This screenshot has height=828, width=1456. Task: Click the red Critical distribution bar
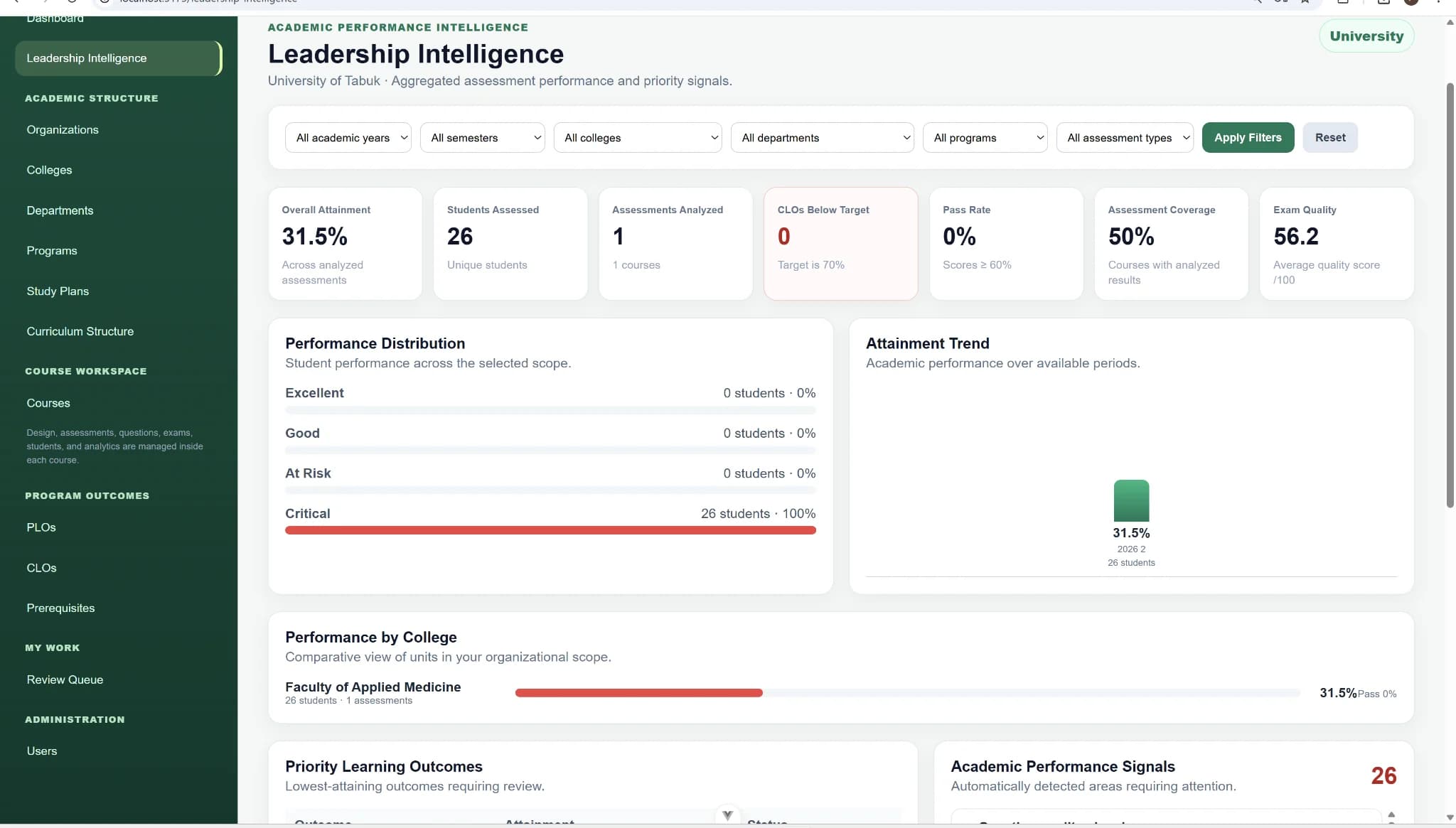click(550, 530)
